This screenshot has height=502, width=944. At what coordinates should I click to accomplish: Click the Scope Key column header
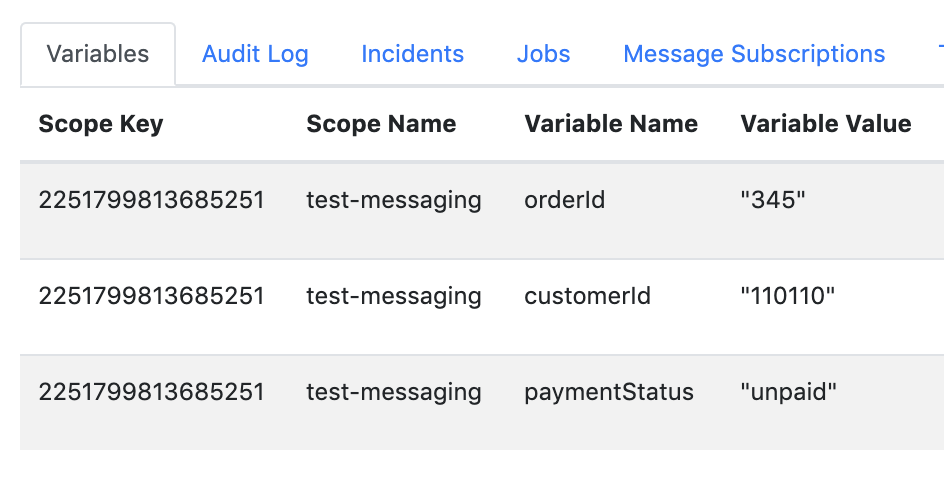101,124
